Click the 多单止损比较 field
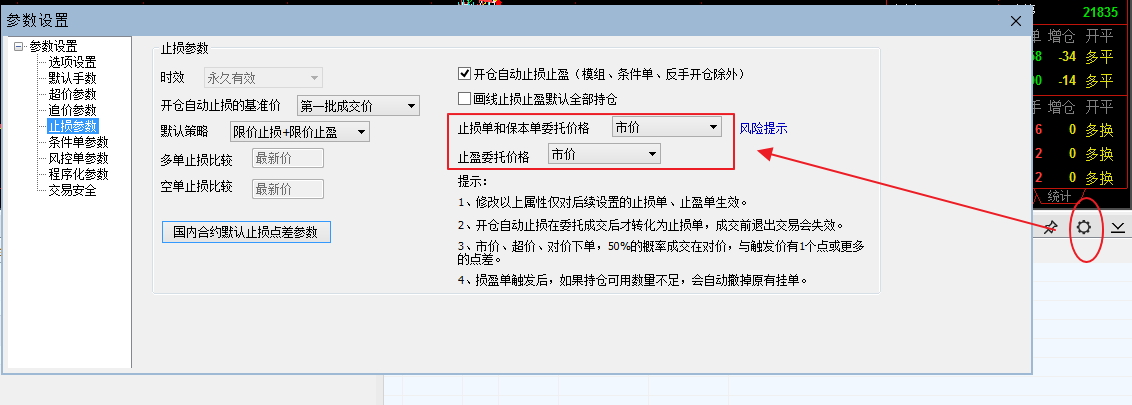 (287, 158)
